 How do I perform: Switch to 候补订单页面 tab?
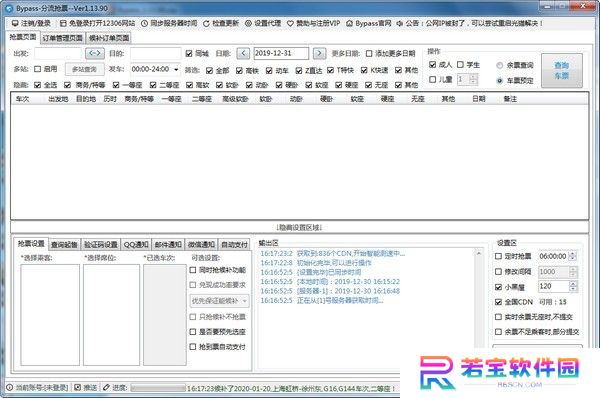coord(109,38)
